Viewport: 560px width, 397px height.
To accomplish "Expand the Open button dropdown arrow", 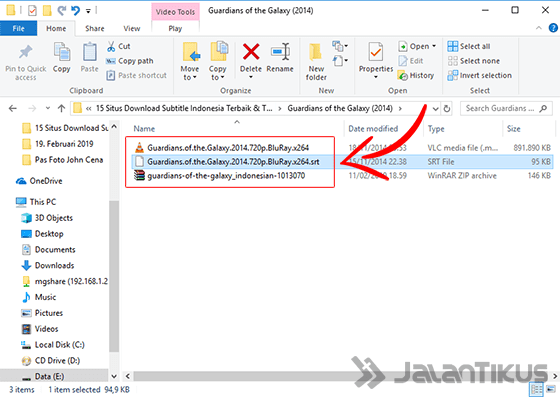I will pos(434,46).
